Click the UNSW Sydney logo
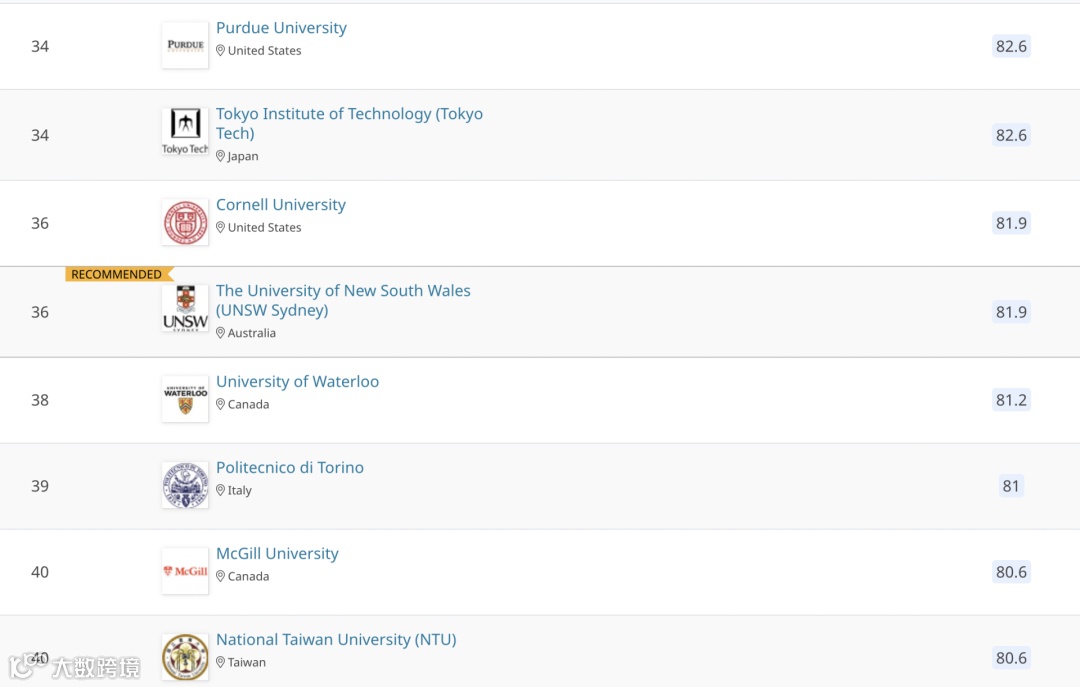 point(185,309)
